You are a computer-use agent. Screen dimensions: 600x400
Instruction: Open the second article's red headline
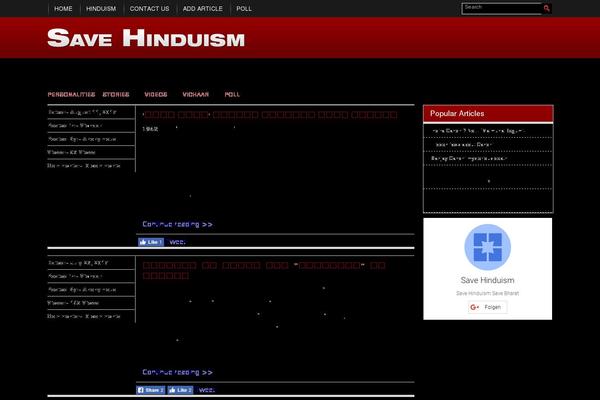click(264, 270)
